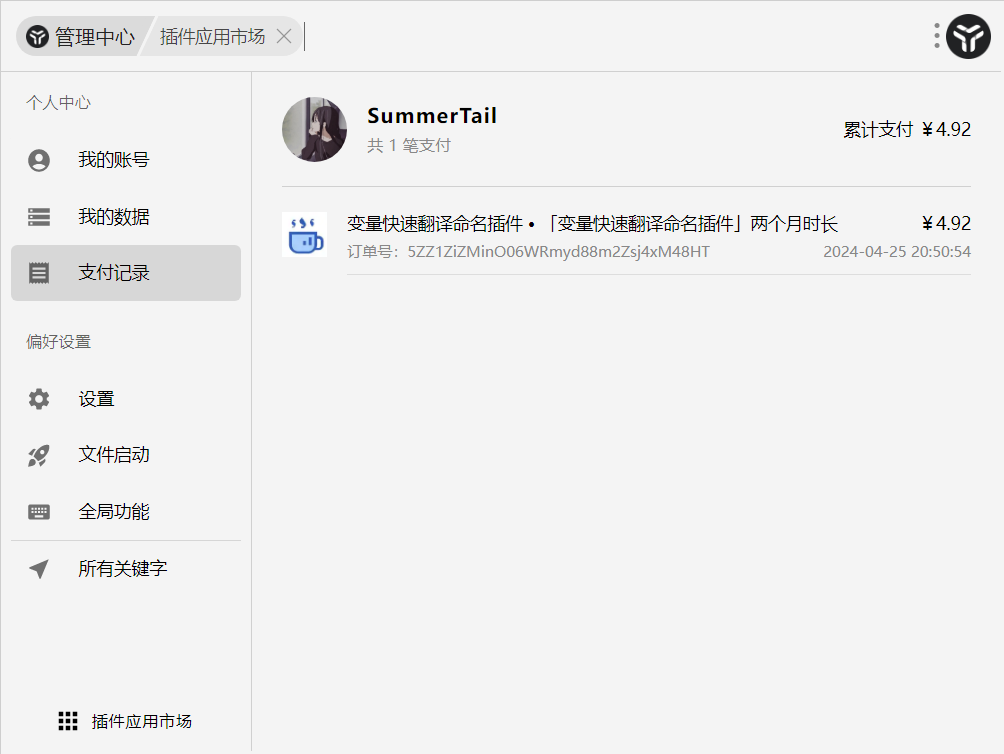
Task: Click the 我的账号 person icon
Action: click(39, 160)
